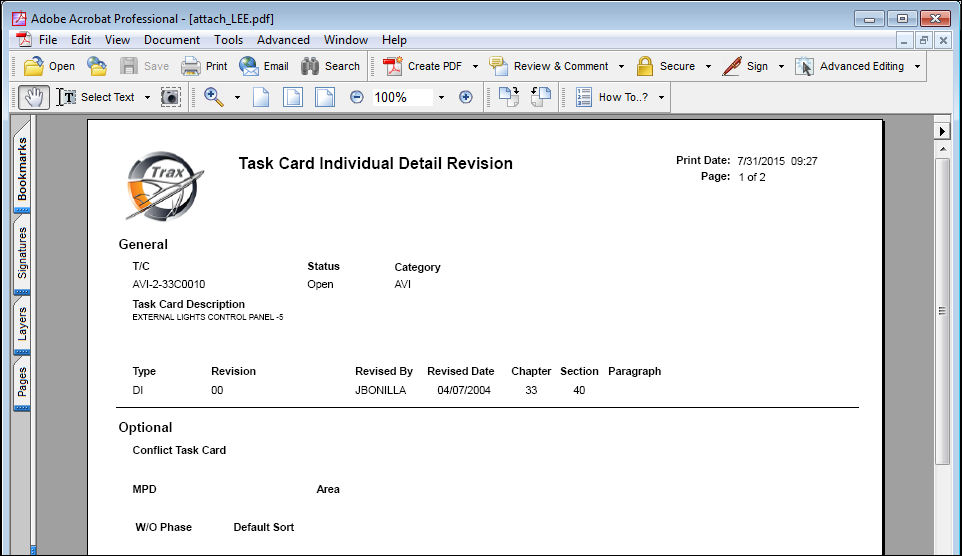Expand the Zoom tool dropdown arrow
The width and height of the screenshot is (962, 556).
(237, 98)
